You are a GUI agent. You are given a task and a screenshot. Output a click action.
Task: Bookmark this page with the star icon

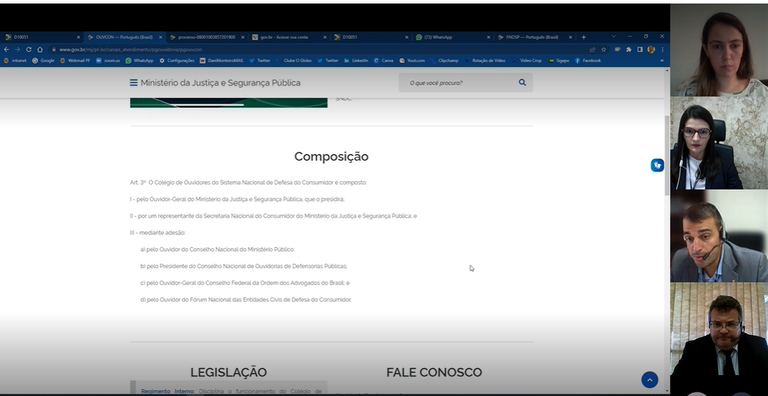pos(603,50)
